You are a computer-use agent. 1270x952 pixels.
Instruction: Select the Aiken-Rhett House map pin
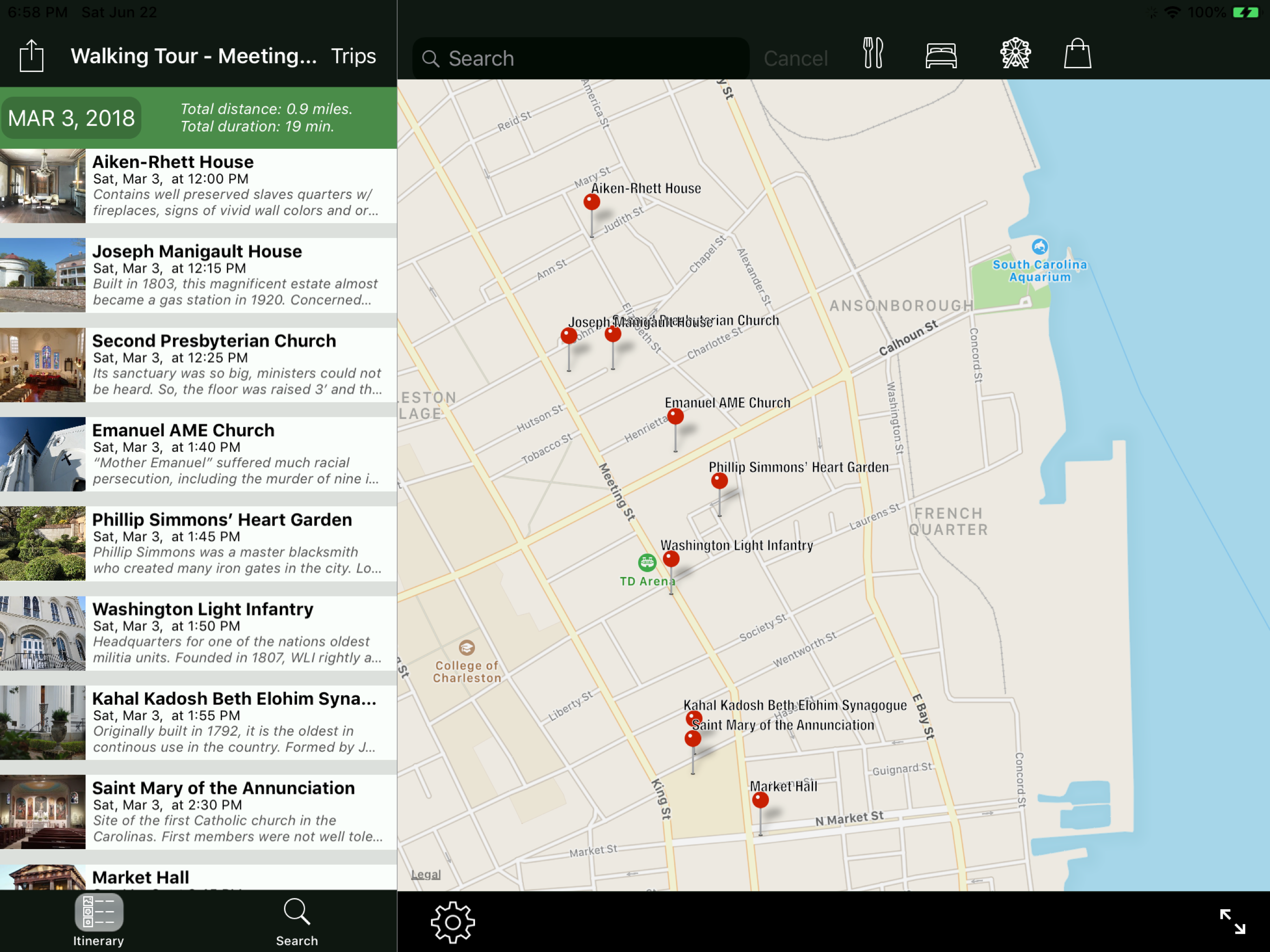point(592,202)
